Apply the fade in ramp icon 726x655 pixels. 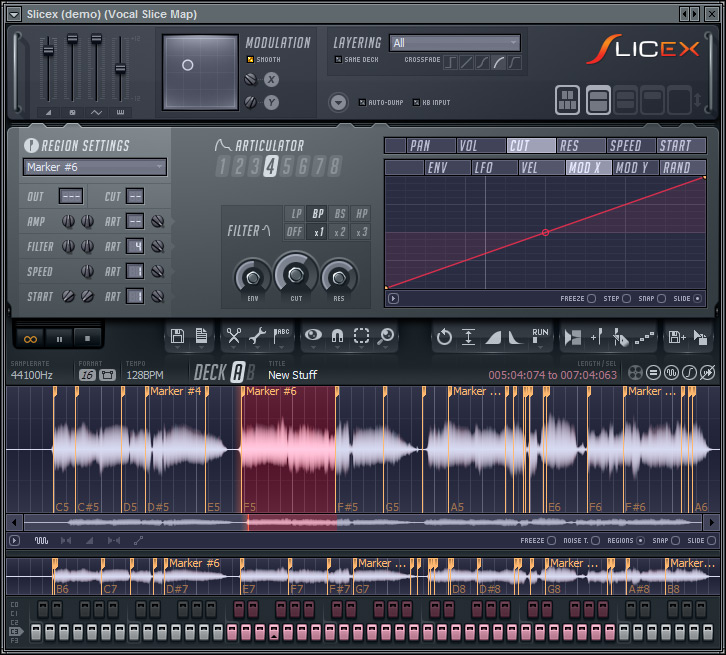(x=493, y=338)
